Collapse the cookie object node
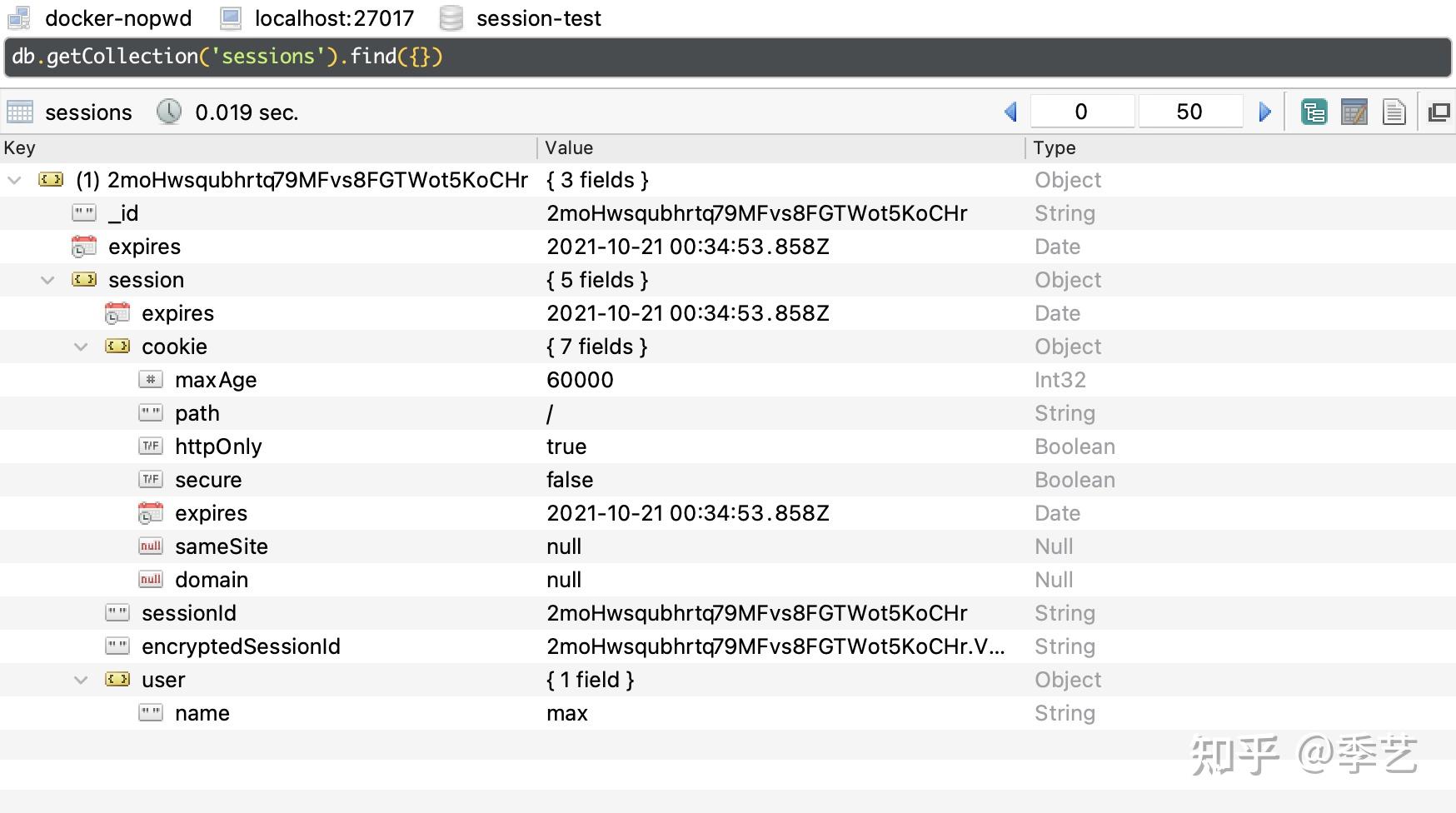The height and width of the screenshot is (813, 1456). click(x=81, y=347)
